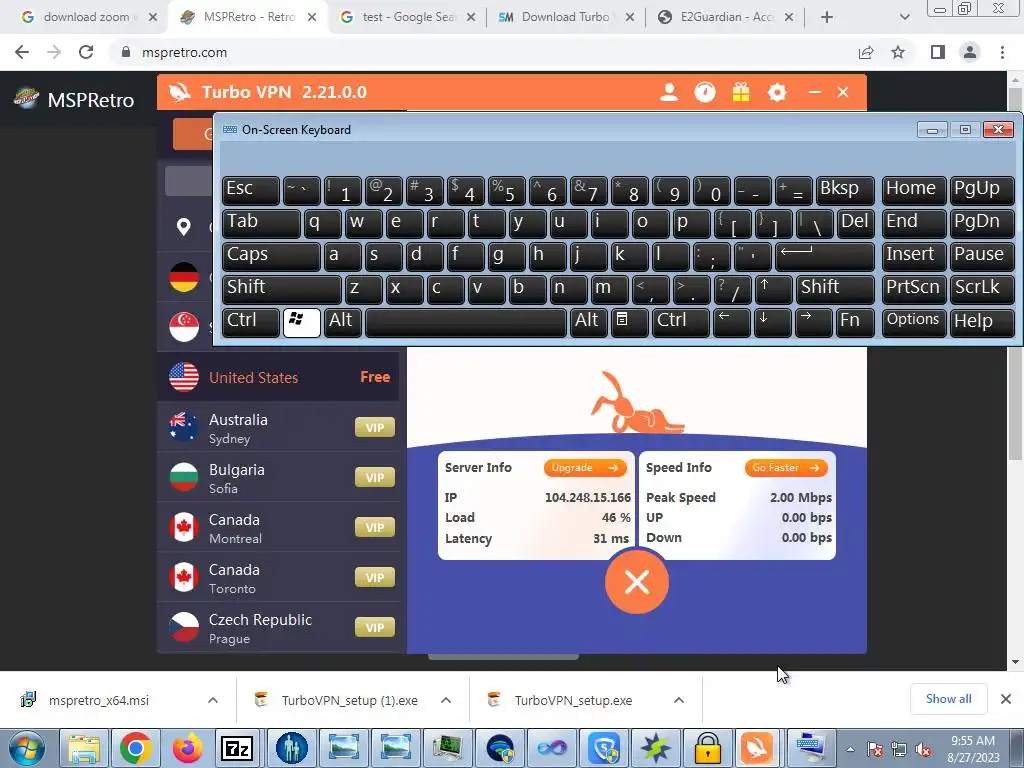
Task: Open Windows Start menu
Action: (27, 748)
